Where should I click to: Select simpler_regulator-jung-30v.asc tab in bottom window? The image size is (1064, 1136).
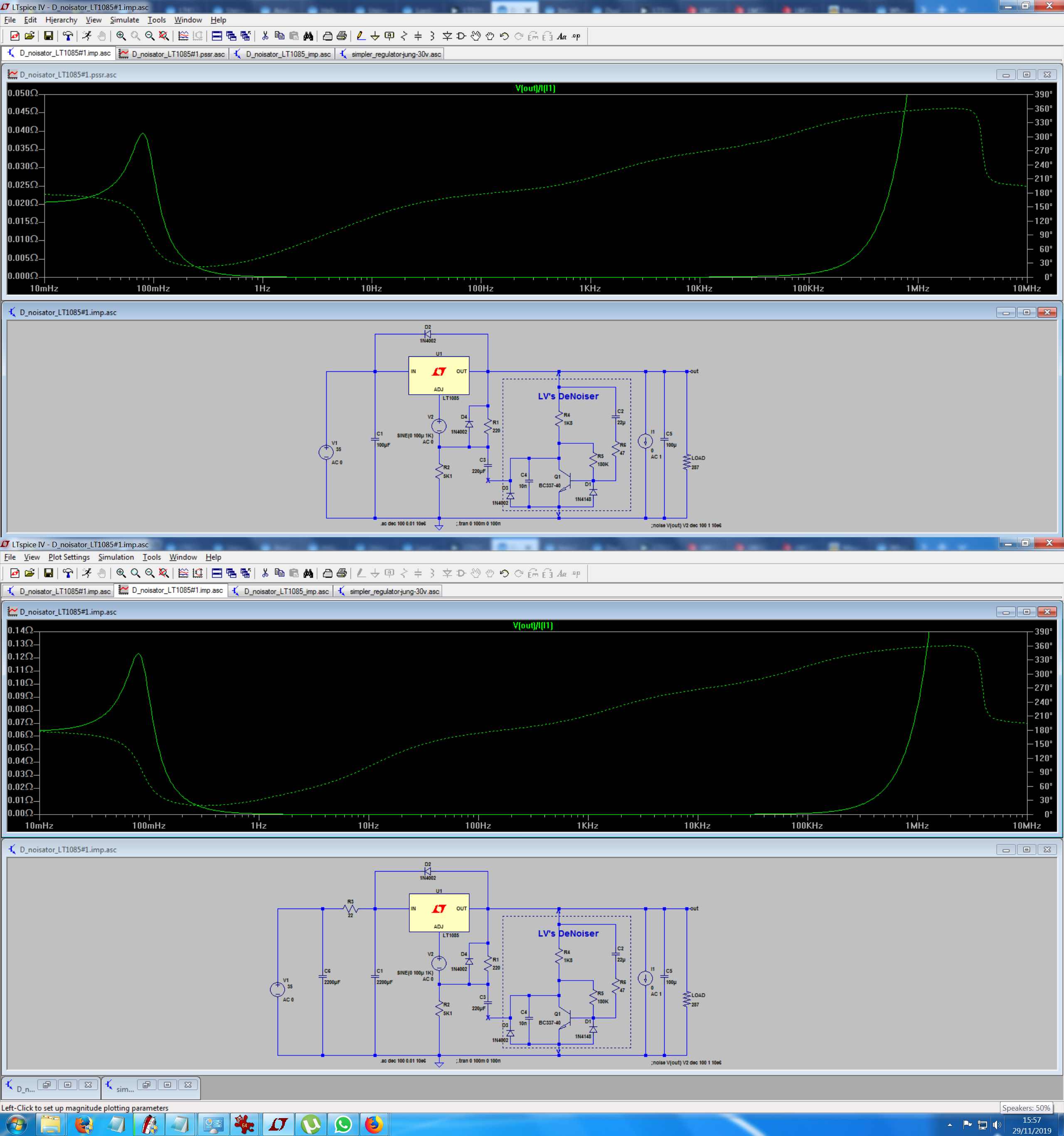point(388,591)
